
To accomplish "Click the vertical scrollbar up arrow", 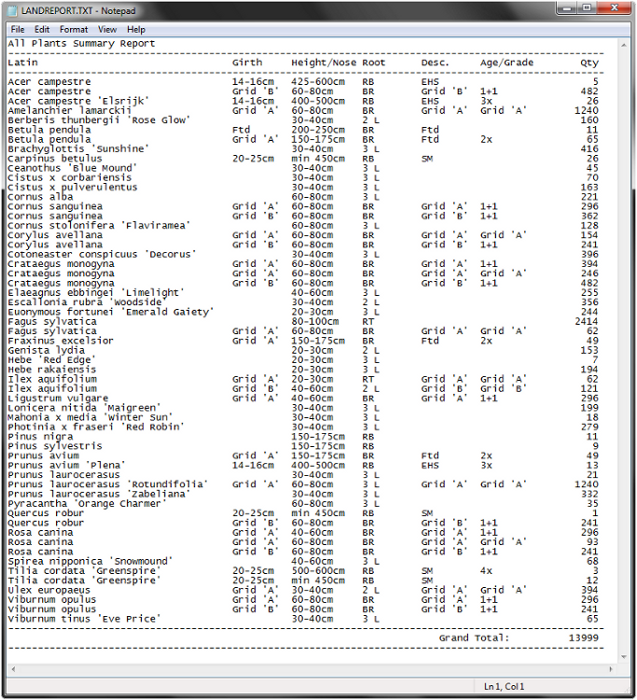I will tap(624, 45).
